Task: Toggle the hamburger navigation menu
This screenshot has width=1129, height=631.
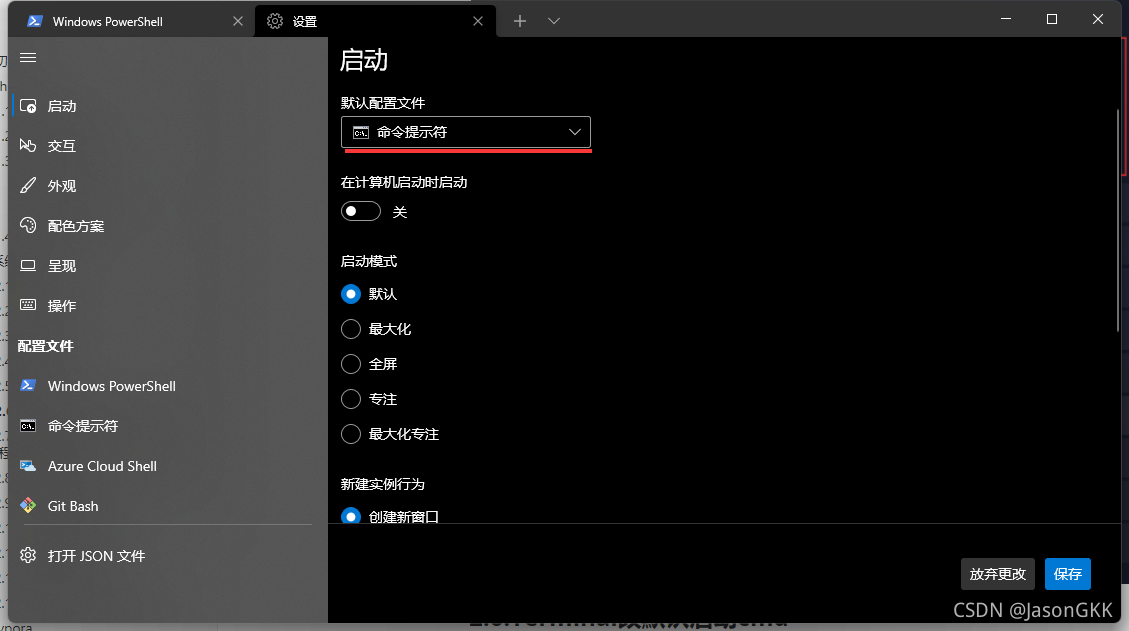Action: click(x=28, y=58)
